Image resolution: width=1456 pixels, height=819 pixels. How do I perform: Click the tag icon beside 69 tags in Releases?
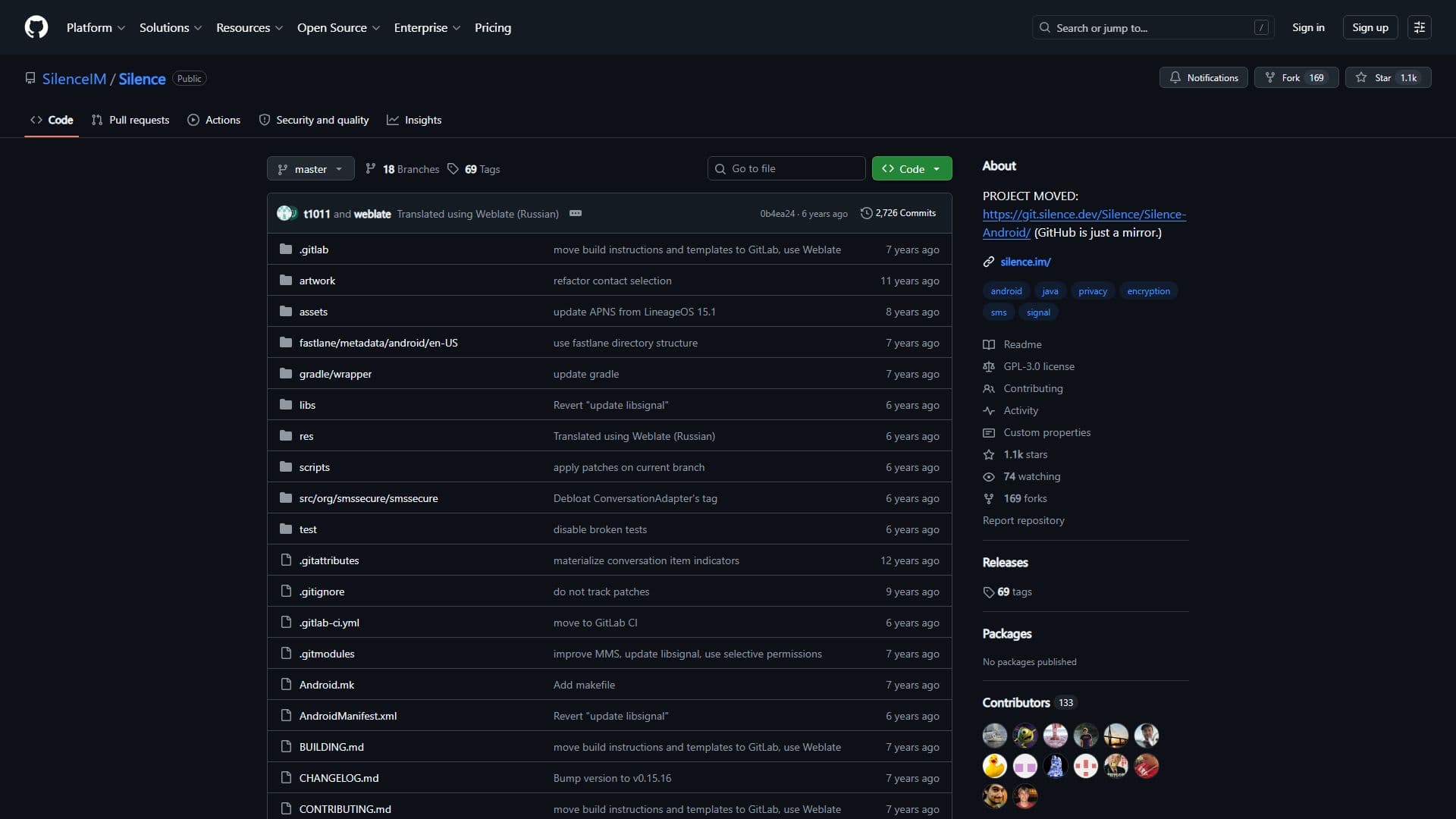click(x=989, y=591)
